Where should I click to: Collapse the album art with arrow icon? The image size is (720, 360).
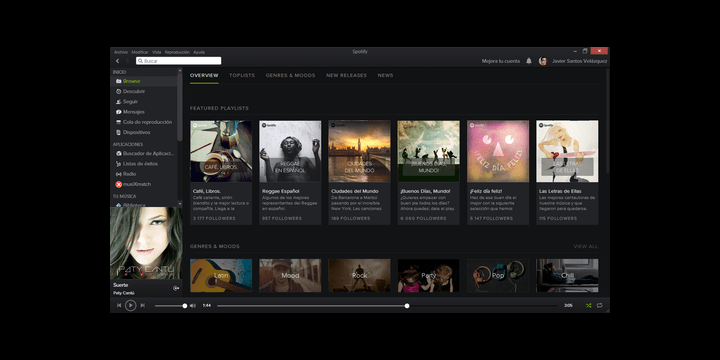[x=176, y=288]
